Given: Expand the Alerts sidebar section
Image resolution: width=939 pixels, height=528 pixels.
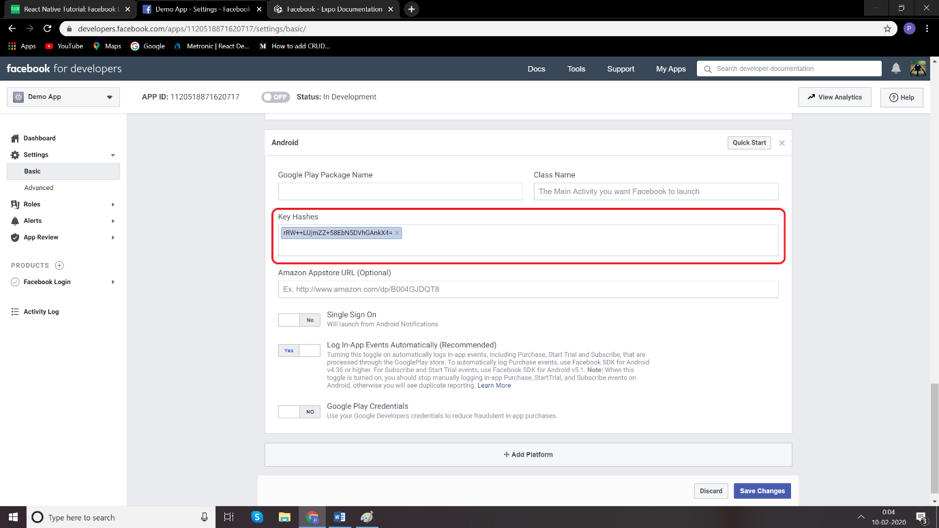Looking at the screenshot, I should (113, 221).
